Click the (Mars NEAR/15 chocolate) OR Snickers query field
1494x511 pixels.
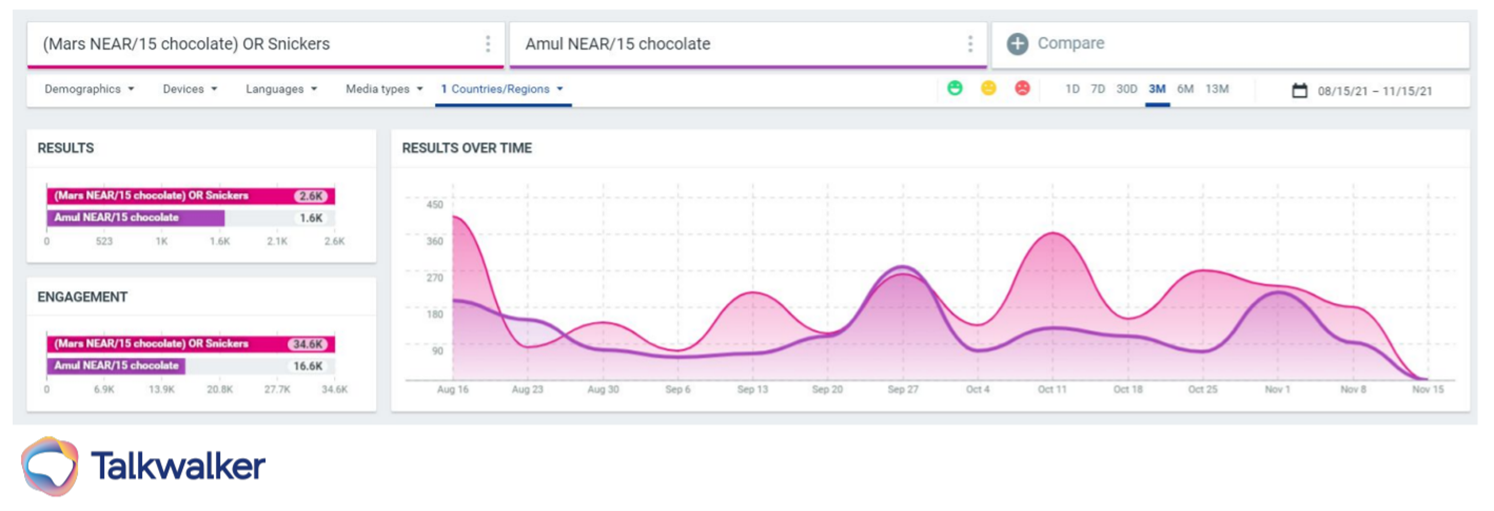point(267,44)
